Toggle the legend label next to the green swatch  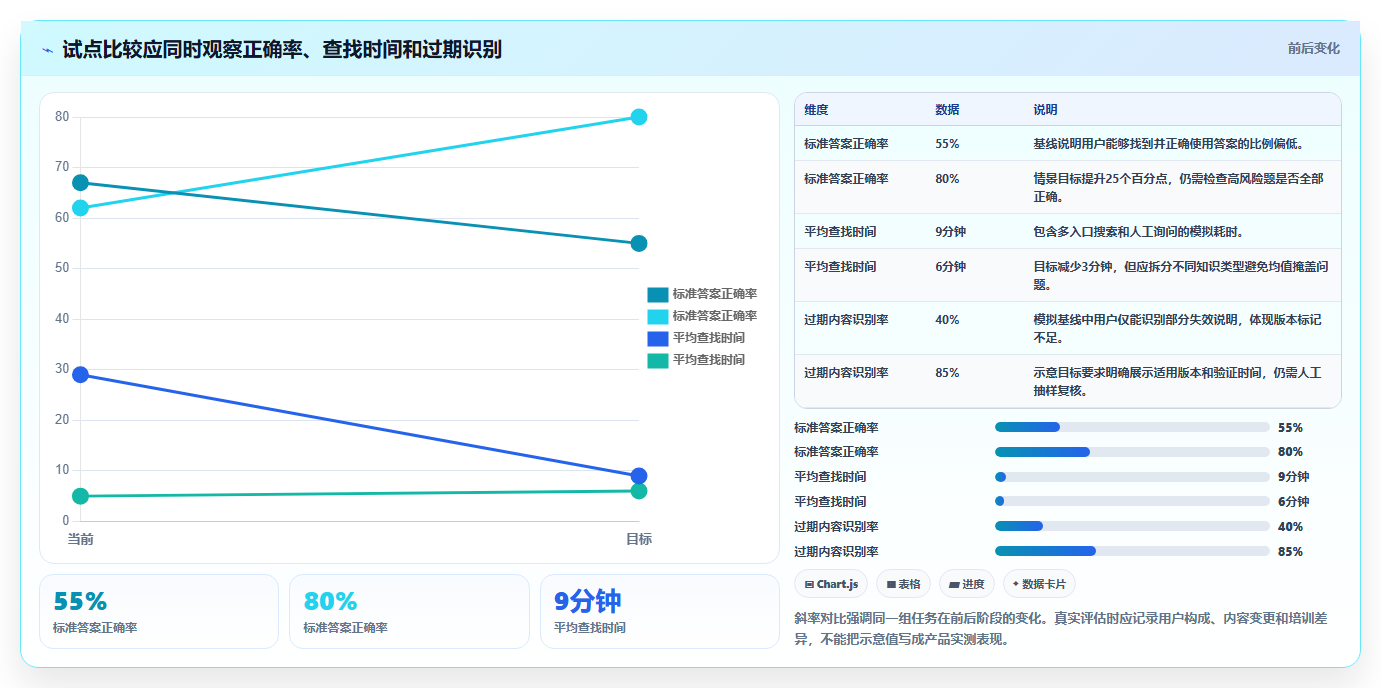click(708, 360)
